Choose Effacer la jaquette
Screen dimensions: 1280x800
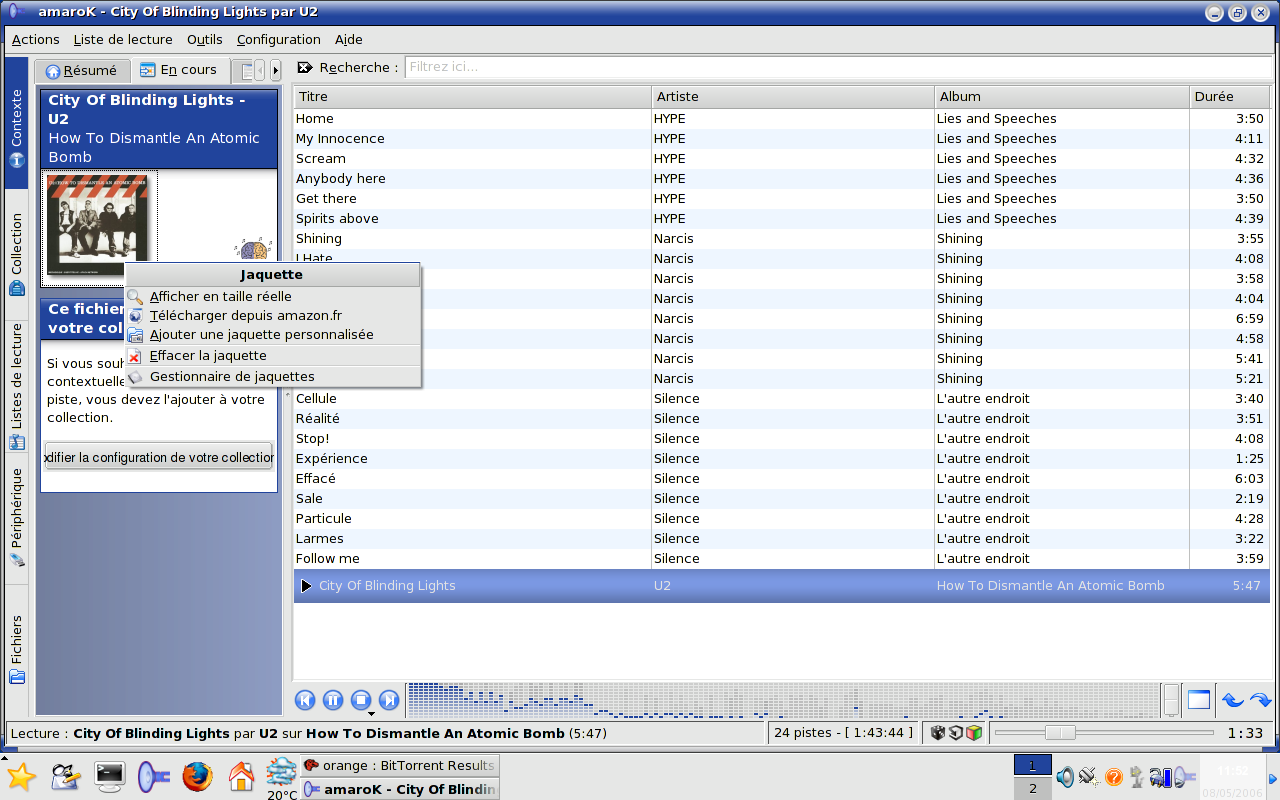(272, 356)
